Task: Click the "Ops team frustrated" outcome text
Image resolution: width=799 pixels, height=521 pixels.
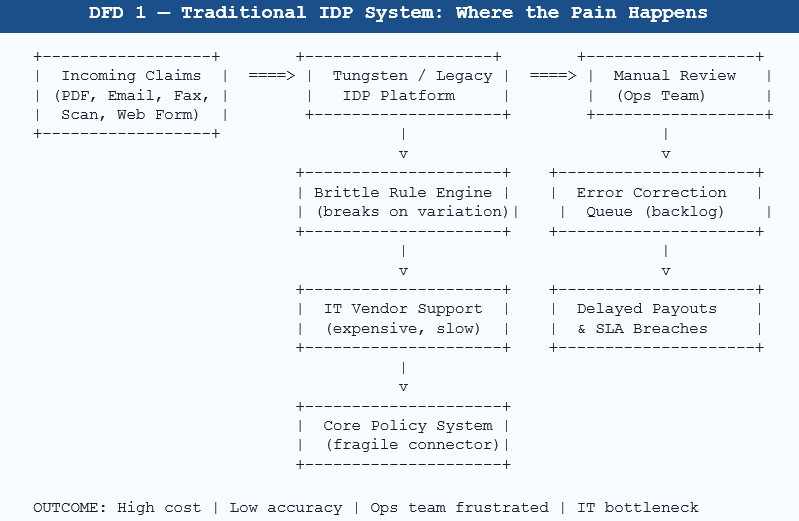Action: tap(459, 508)
